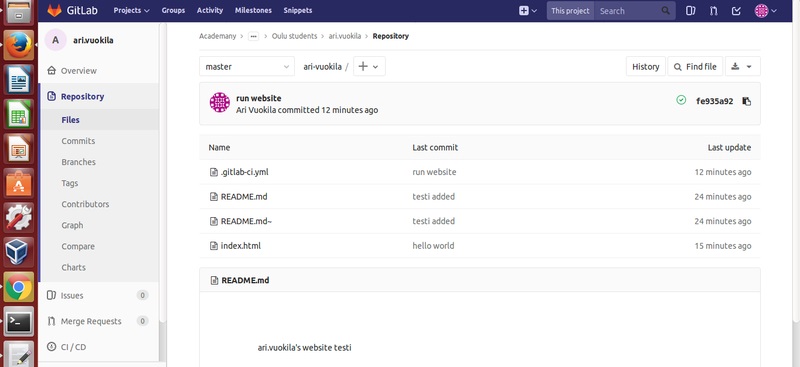Open the Projects dropdown menu
The height and width of the screenshot is (367, 800).
click(131, 10)
